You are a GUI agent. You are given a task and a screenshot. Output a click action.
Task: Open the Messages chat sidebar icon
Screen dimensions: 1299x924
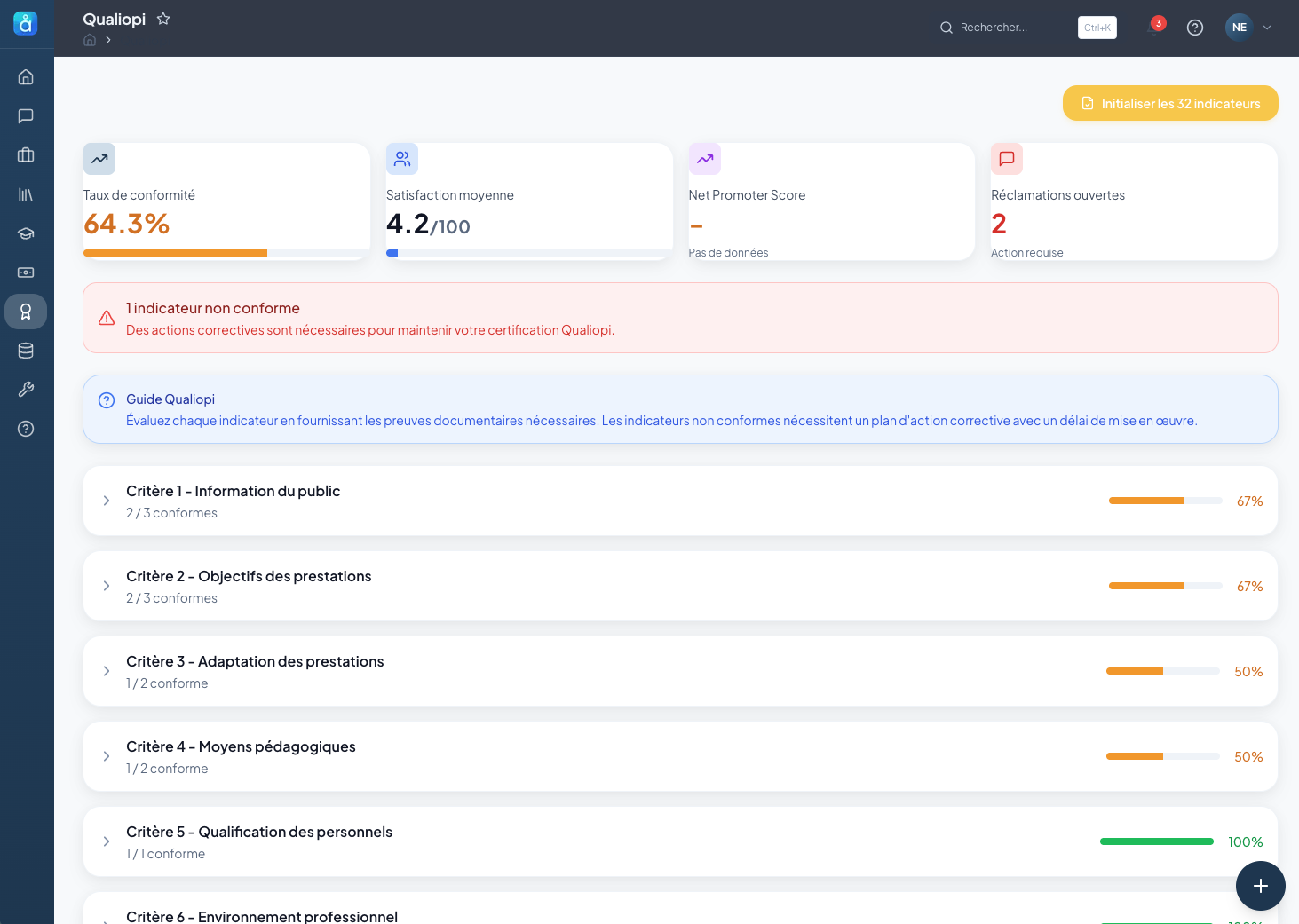click(x=26, y=116)
